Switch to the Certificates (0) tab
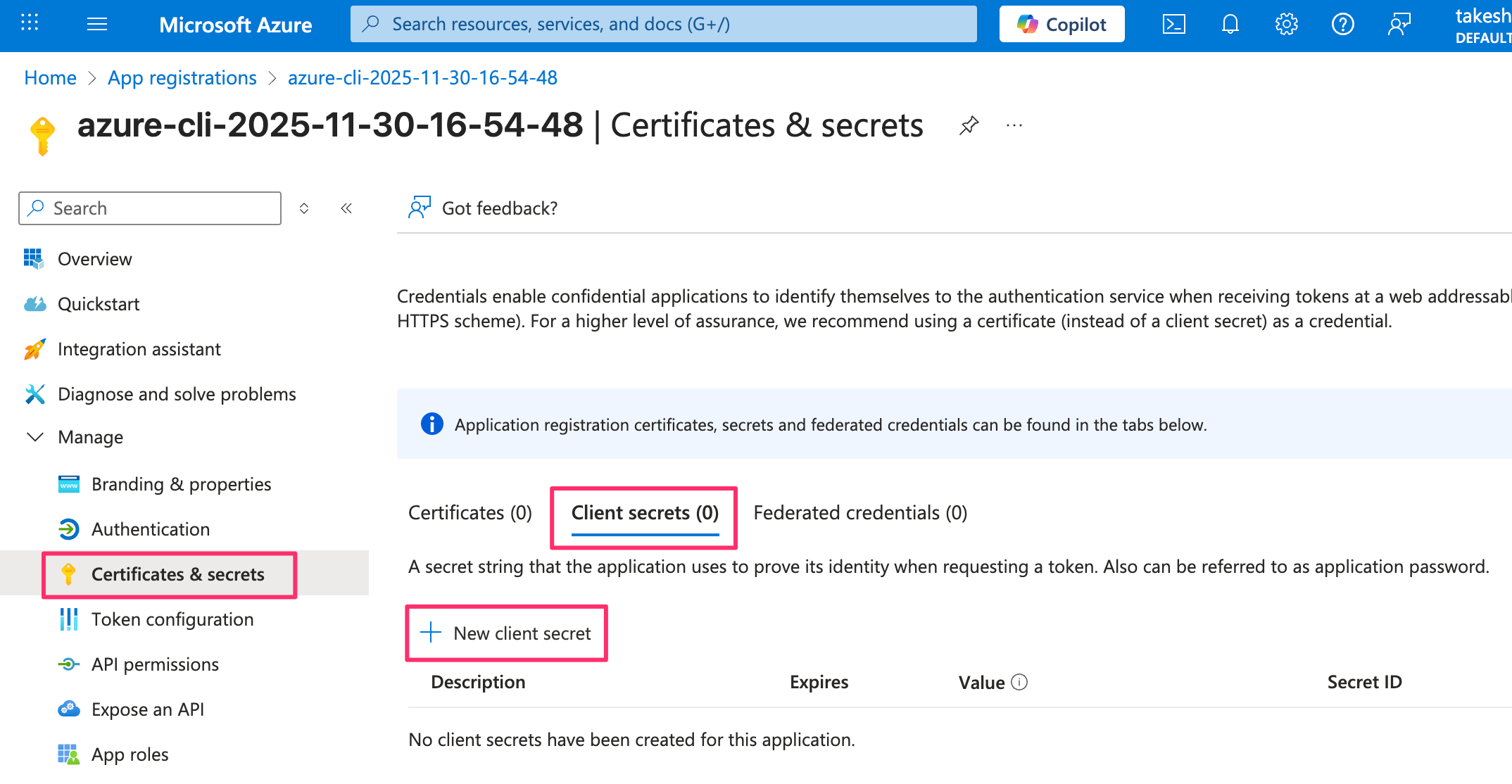Screen dimensions: 1512x784 pyautogui.click(x=470, y=512)
